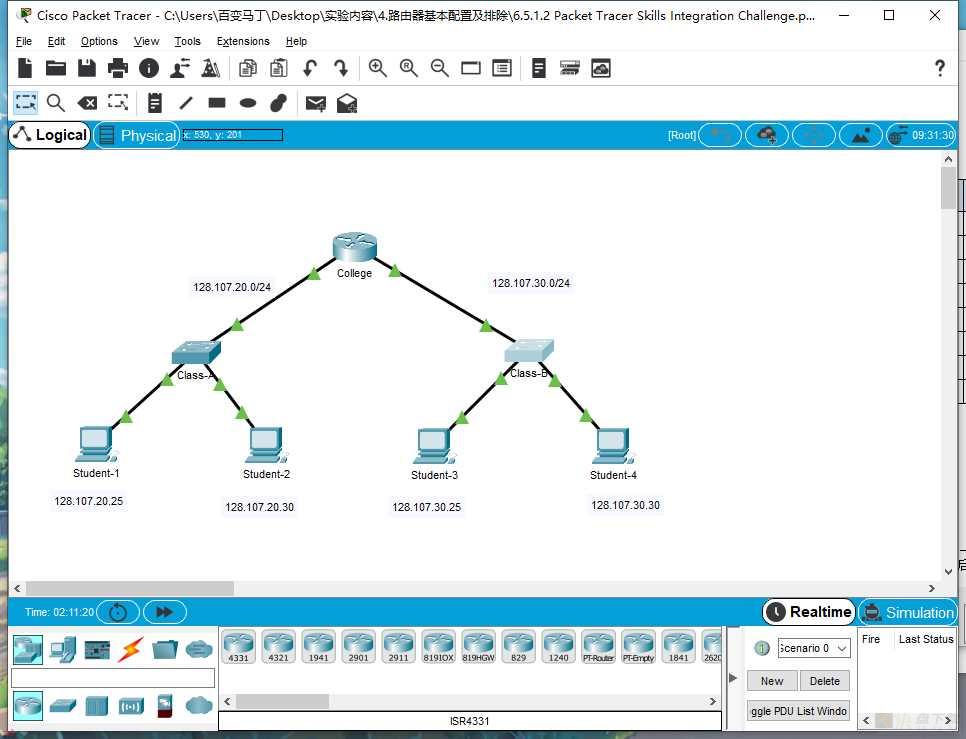The width and height of the screenshot is (966, 739).
Task: Activate Realtime mode
Action: (x=809, y=612)
